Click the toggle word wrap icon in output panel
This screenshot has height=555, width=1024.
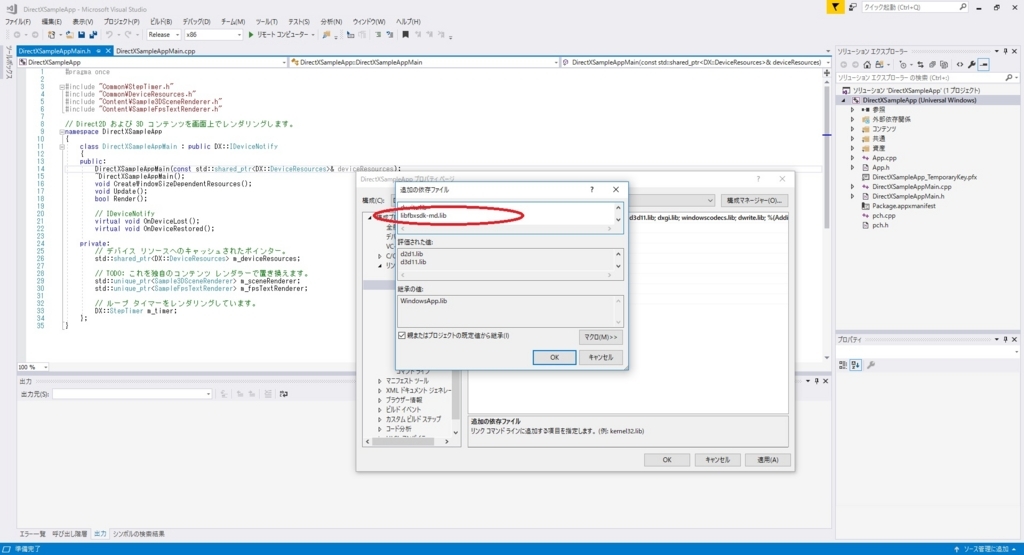pos(283,394)
